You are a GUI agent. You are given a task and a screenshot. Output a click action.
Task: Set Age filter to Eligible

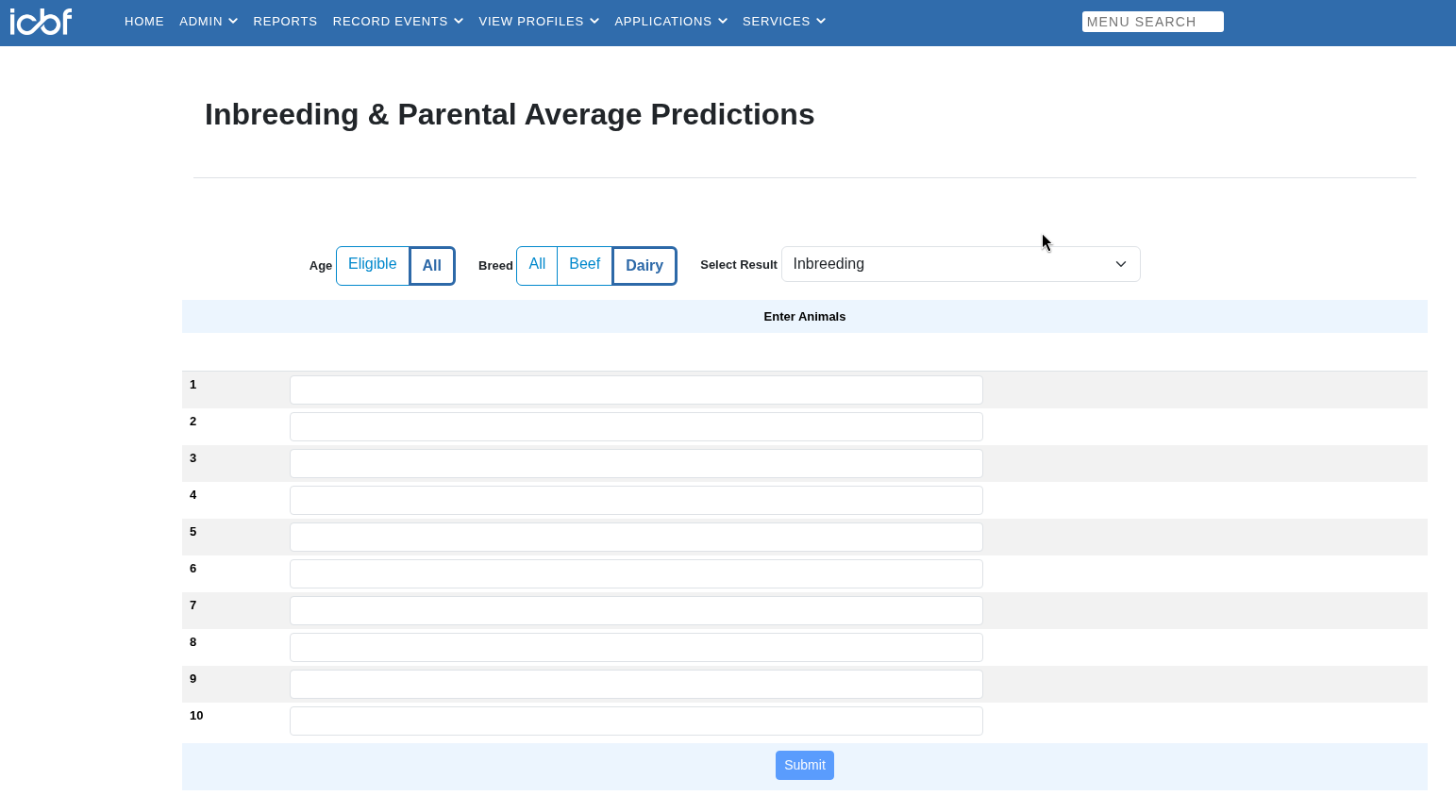tap(373, 265)
